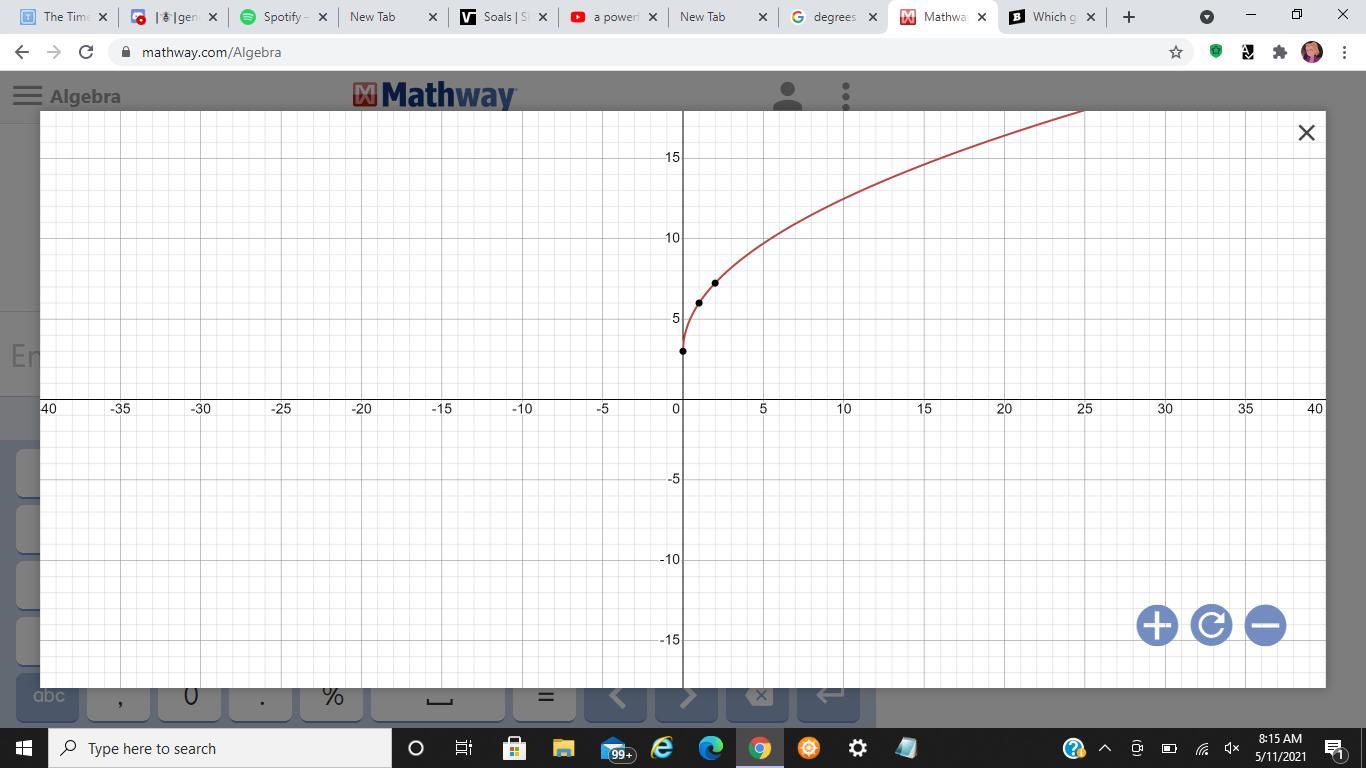Open Task View on the taskbar

(464, 748)
